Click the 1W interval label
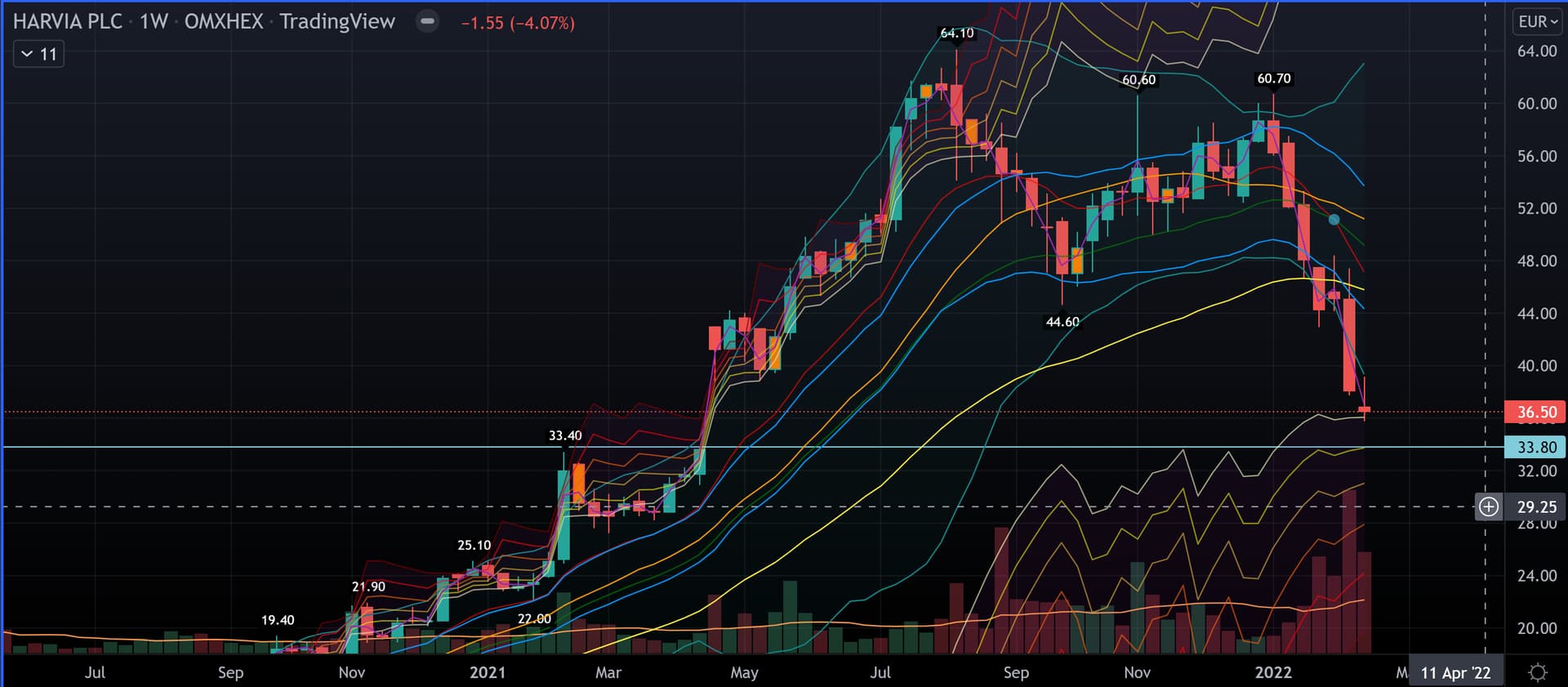Image resolution: width=1568 pixels, height=687 pixels. click(153, 22)
